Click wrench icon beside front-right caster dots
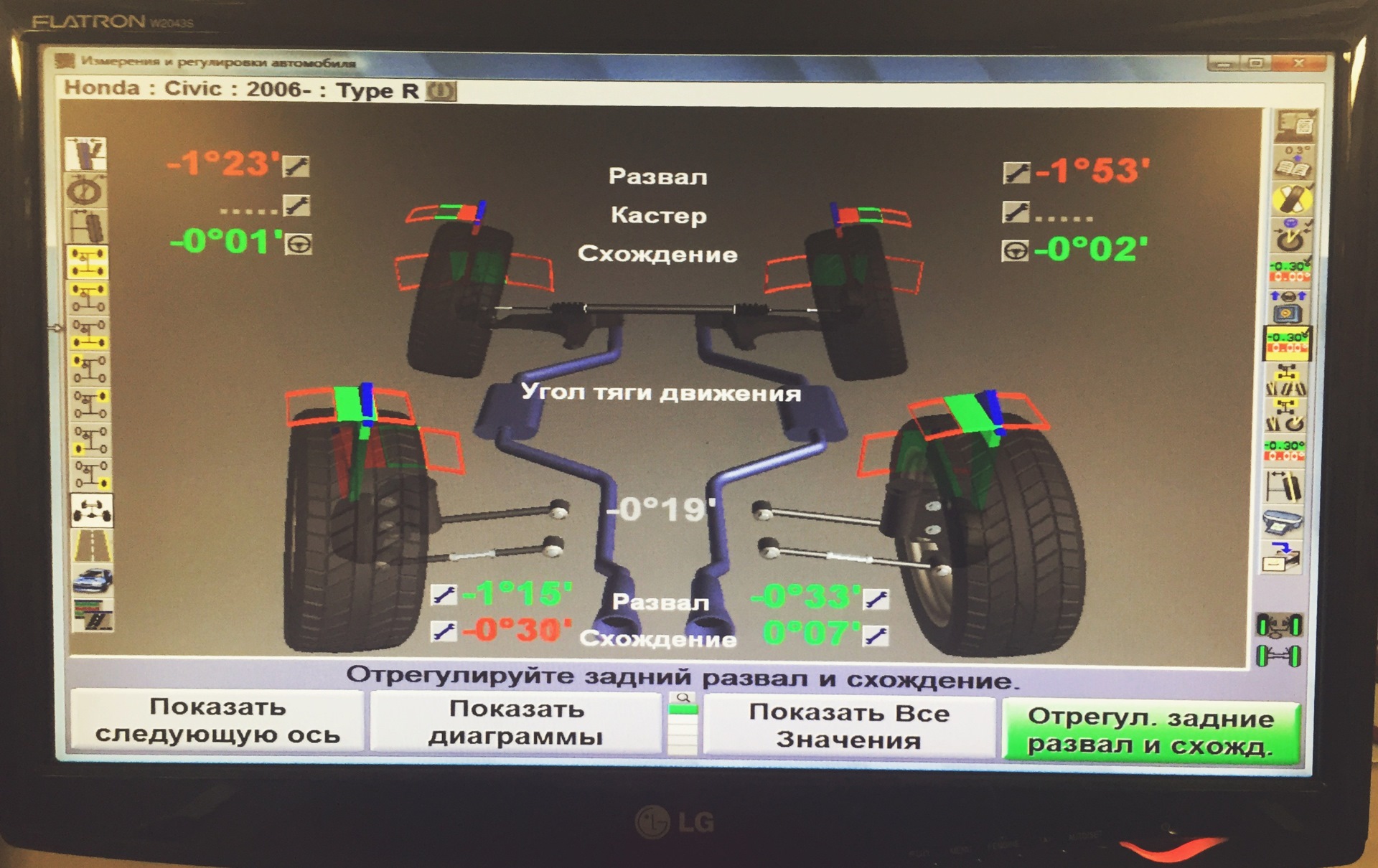The width and height of the screenshot is (1378, 868). pyautogui.click(x=1015, y=212)
